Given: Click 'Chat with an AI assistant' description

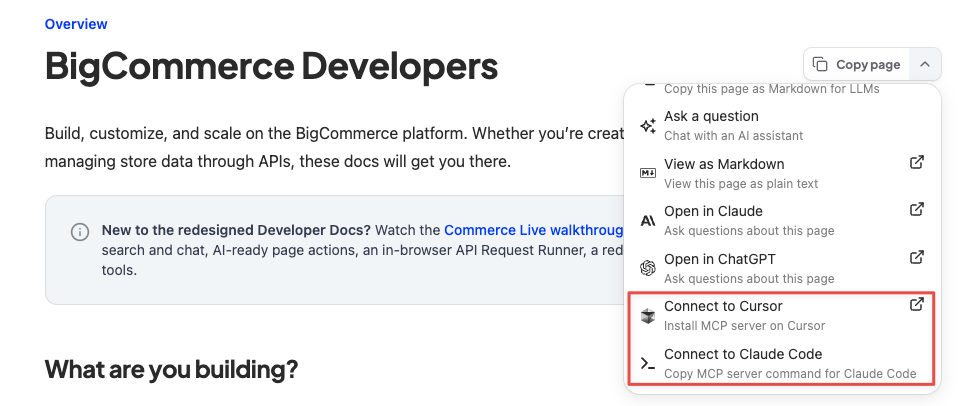Looking at the screenshot, I should click(x=734, y=136).
